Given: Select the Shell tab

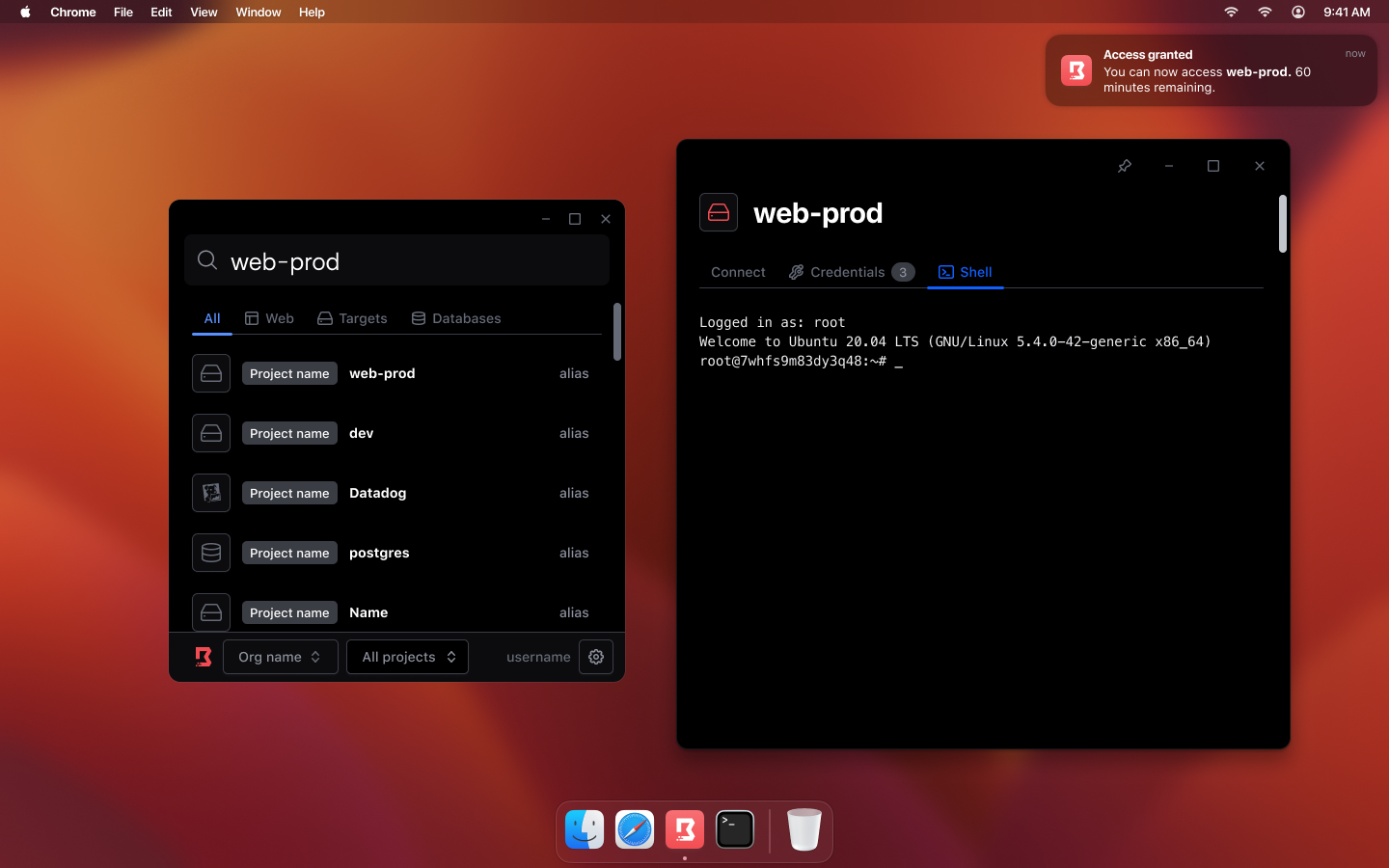Looking at the screenshot, I should pos(966,272).
